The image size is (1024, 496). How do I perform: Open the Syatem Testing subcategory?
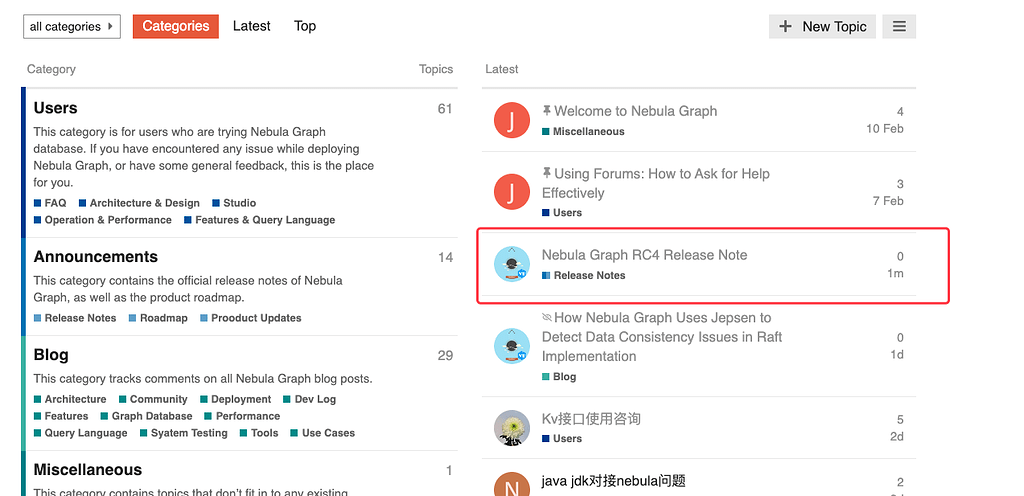pos(184,433)
